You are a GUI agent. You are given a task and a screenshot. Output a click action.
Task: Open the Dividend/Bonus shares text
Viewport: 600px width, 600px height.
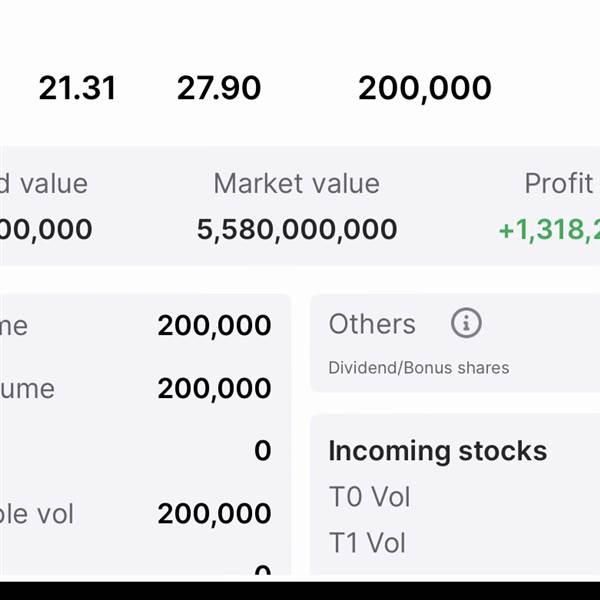[418, 368]
